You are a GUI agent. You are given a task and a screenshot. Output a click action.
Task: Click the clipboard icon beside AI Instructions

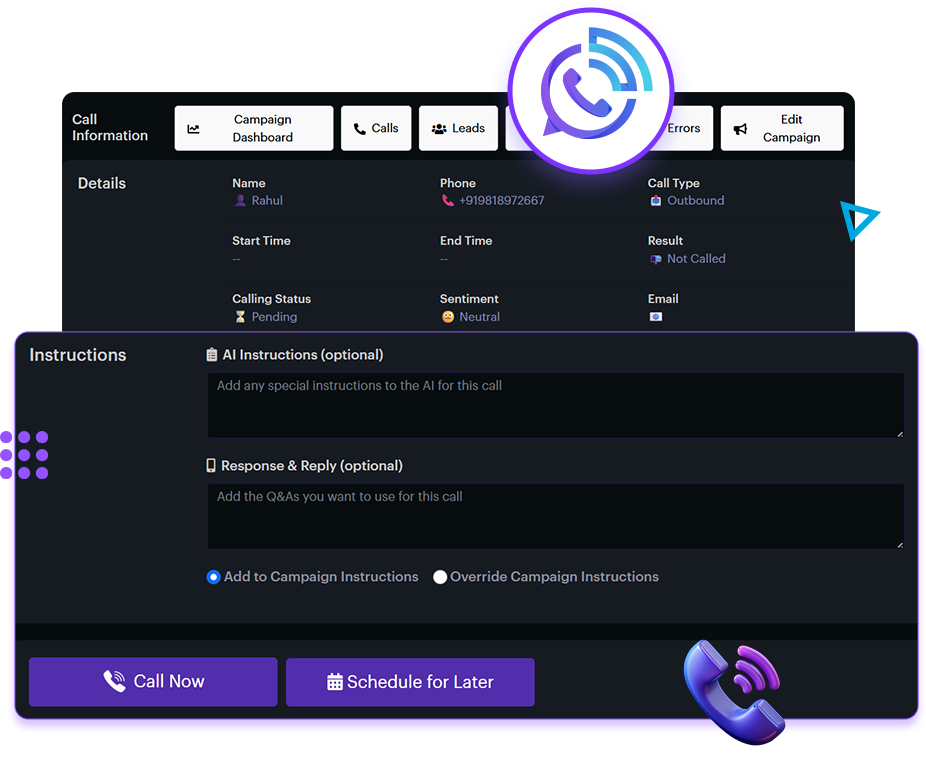[x=212, y=355]
